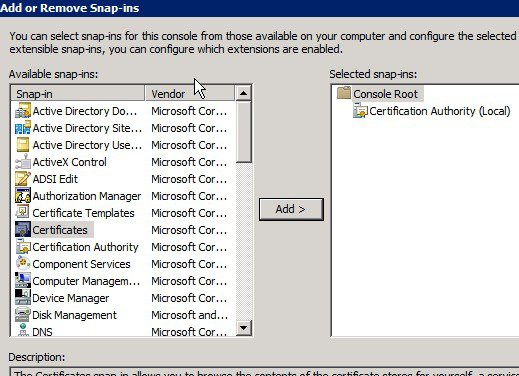Select Certification Authority (Local) tree node
The width and height of the screenshot is (519, 376).
440,111
